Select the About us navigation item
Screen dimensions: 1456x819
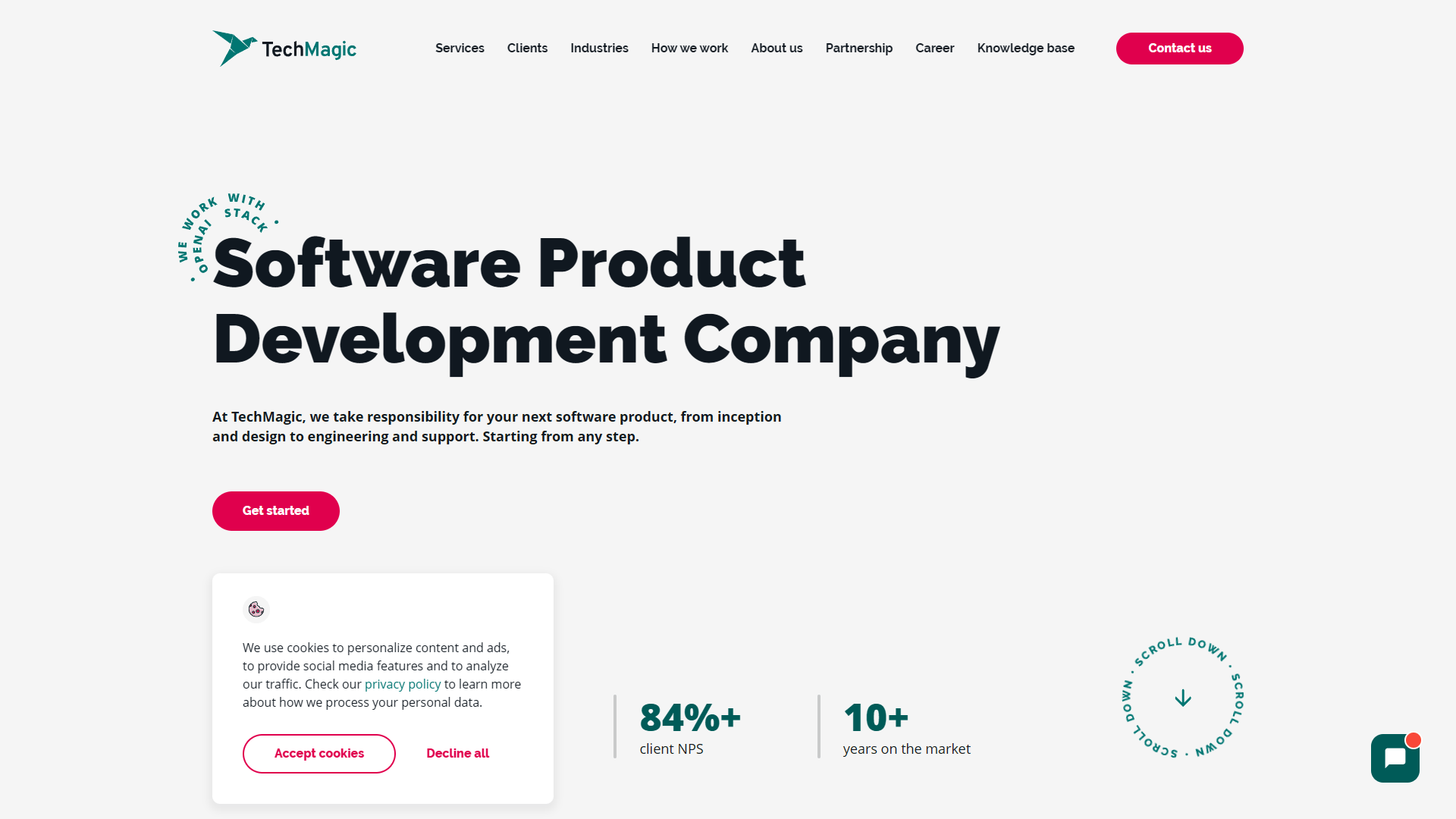(776, 48)
